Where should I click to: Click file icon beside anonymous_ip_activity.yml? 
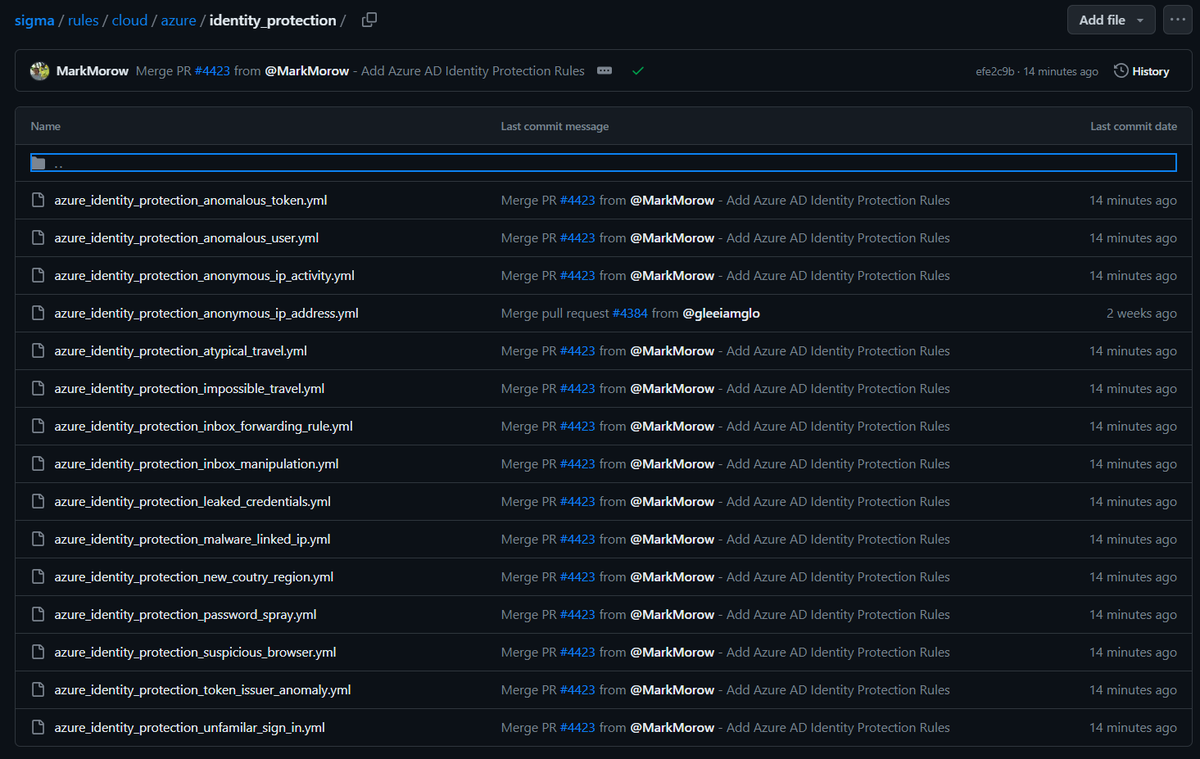(x=38, y=275)
